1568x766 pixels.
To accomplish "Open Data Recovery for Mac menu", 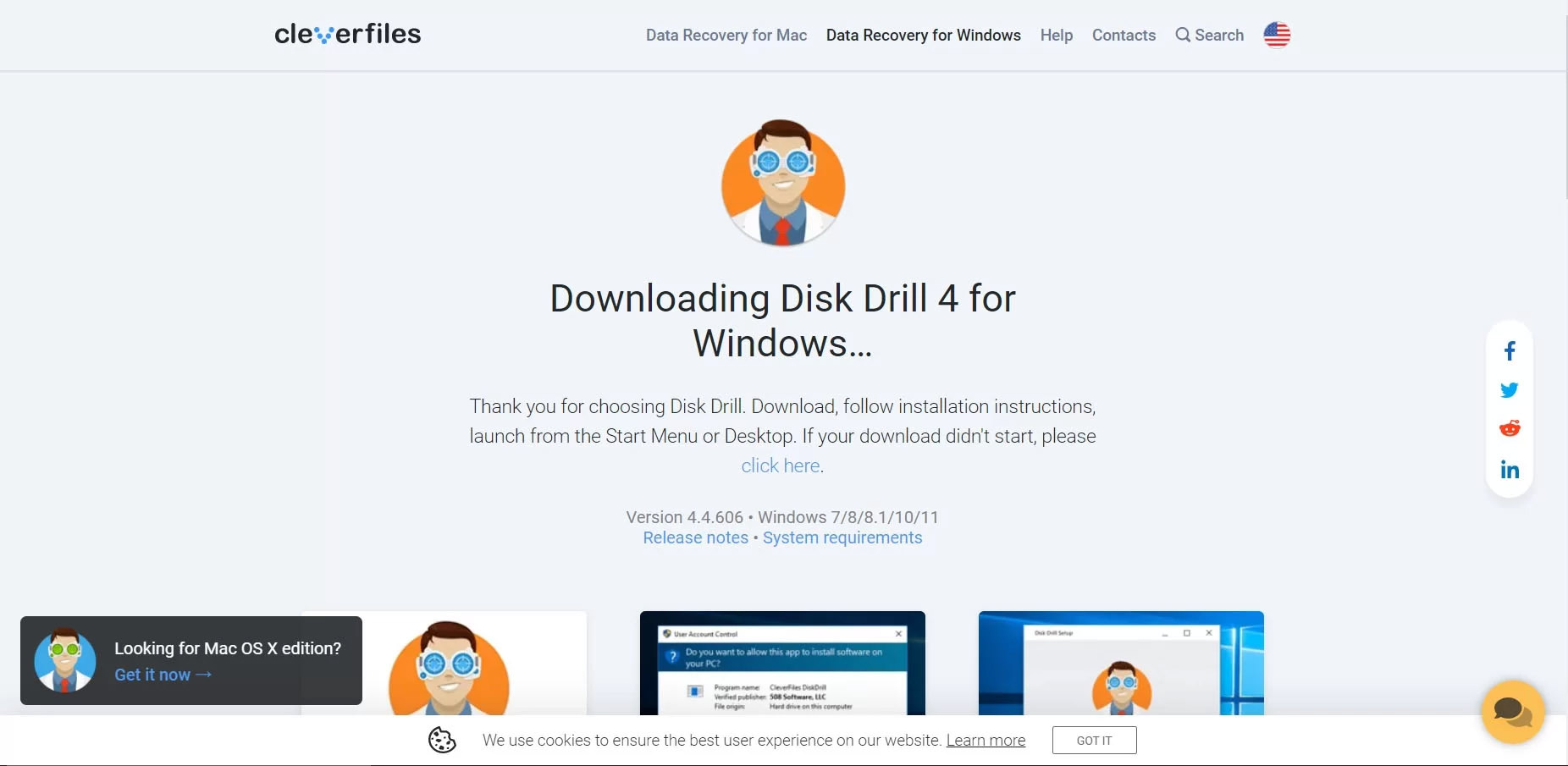I will click(x=726, y=35).
